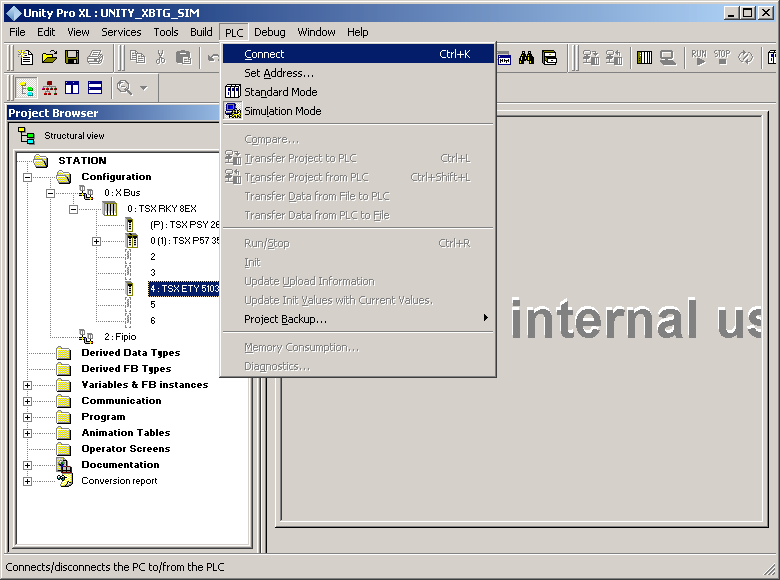Expand the Communication folder
The height and width of the screenshot is (580, 780).
(27, 401)
